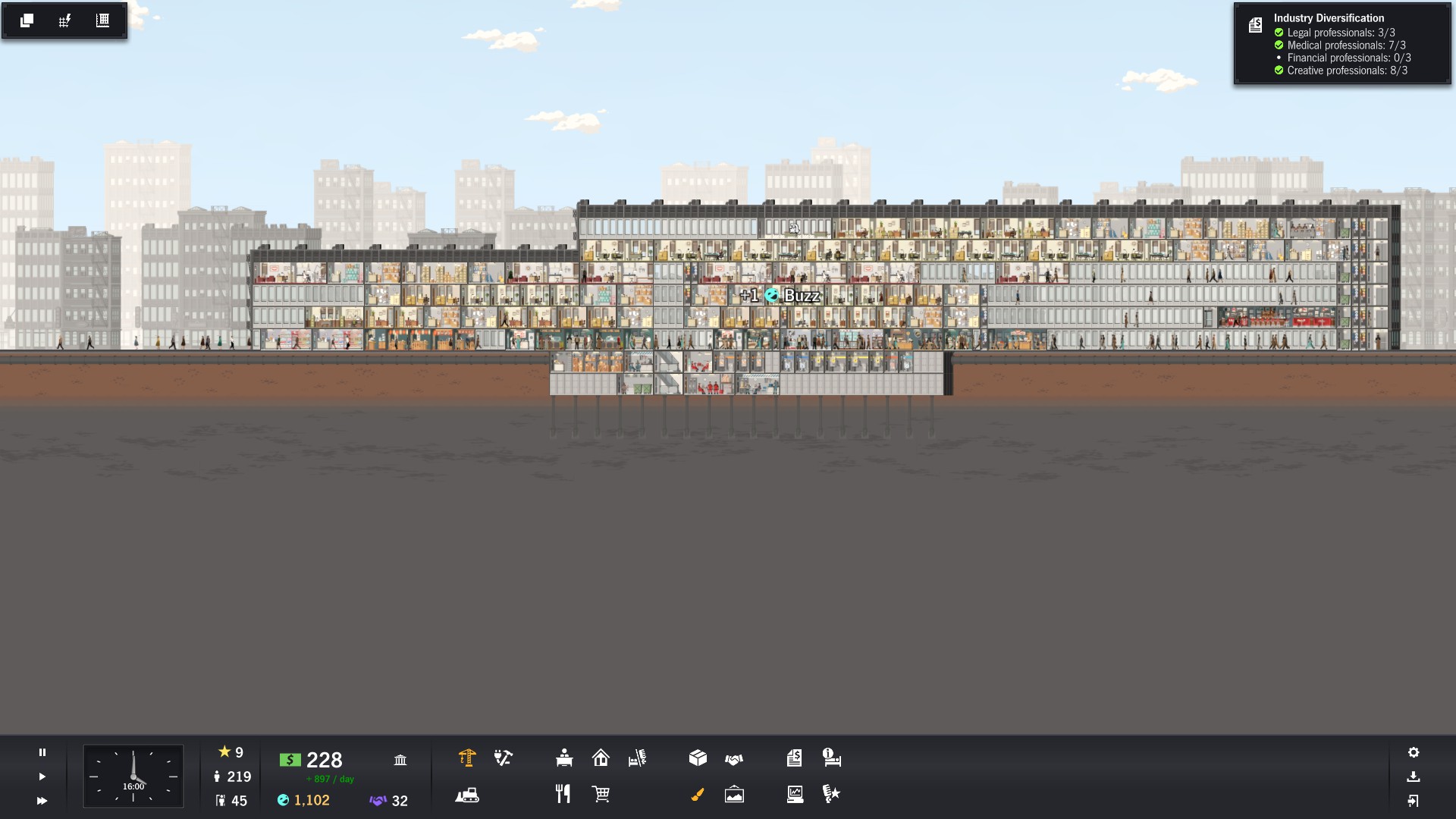Pause the game simulation

pos(42,752)
